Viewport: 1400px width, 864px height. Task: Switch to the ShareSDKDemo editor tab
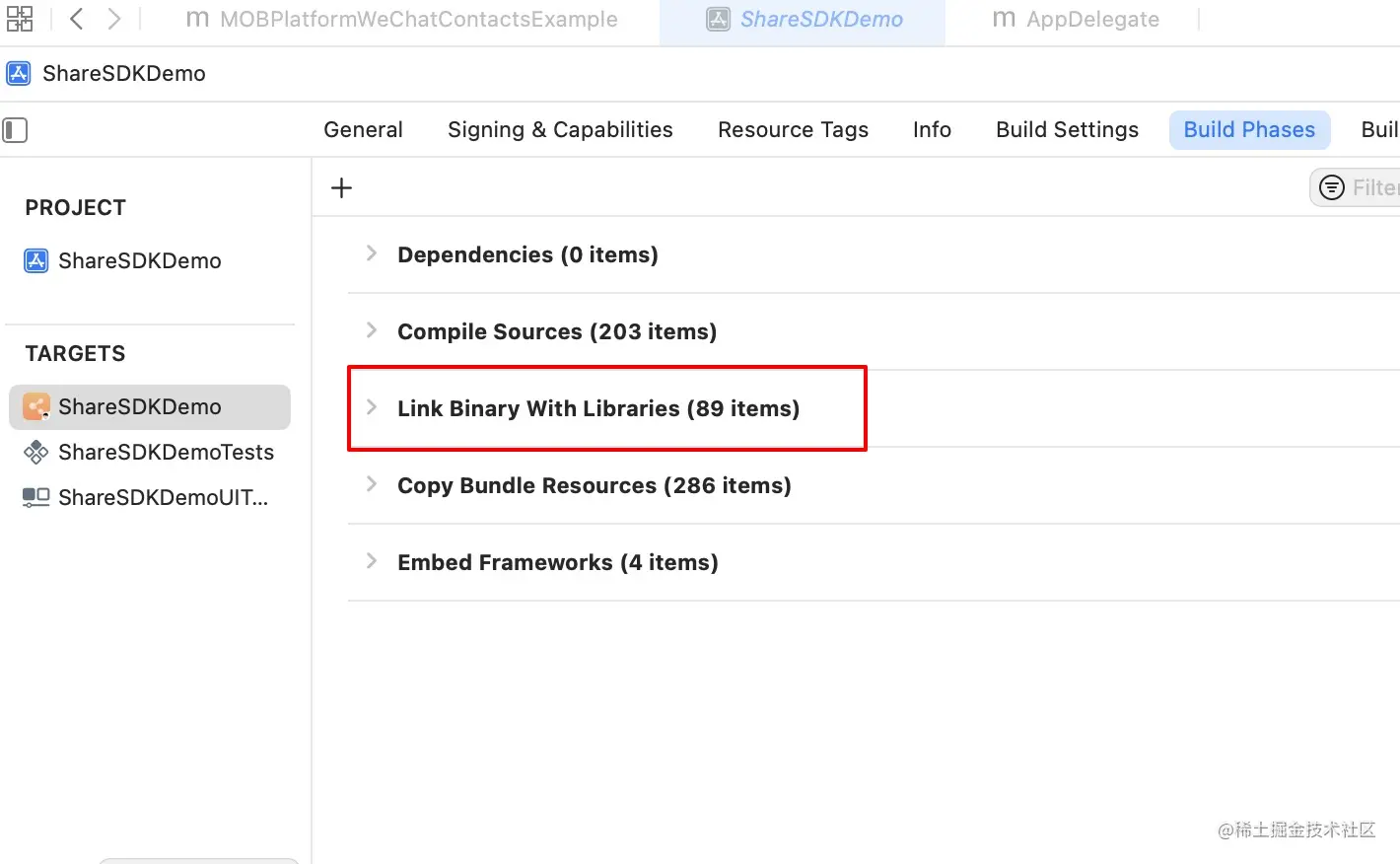click(804, 20)
